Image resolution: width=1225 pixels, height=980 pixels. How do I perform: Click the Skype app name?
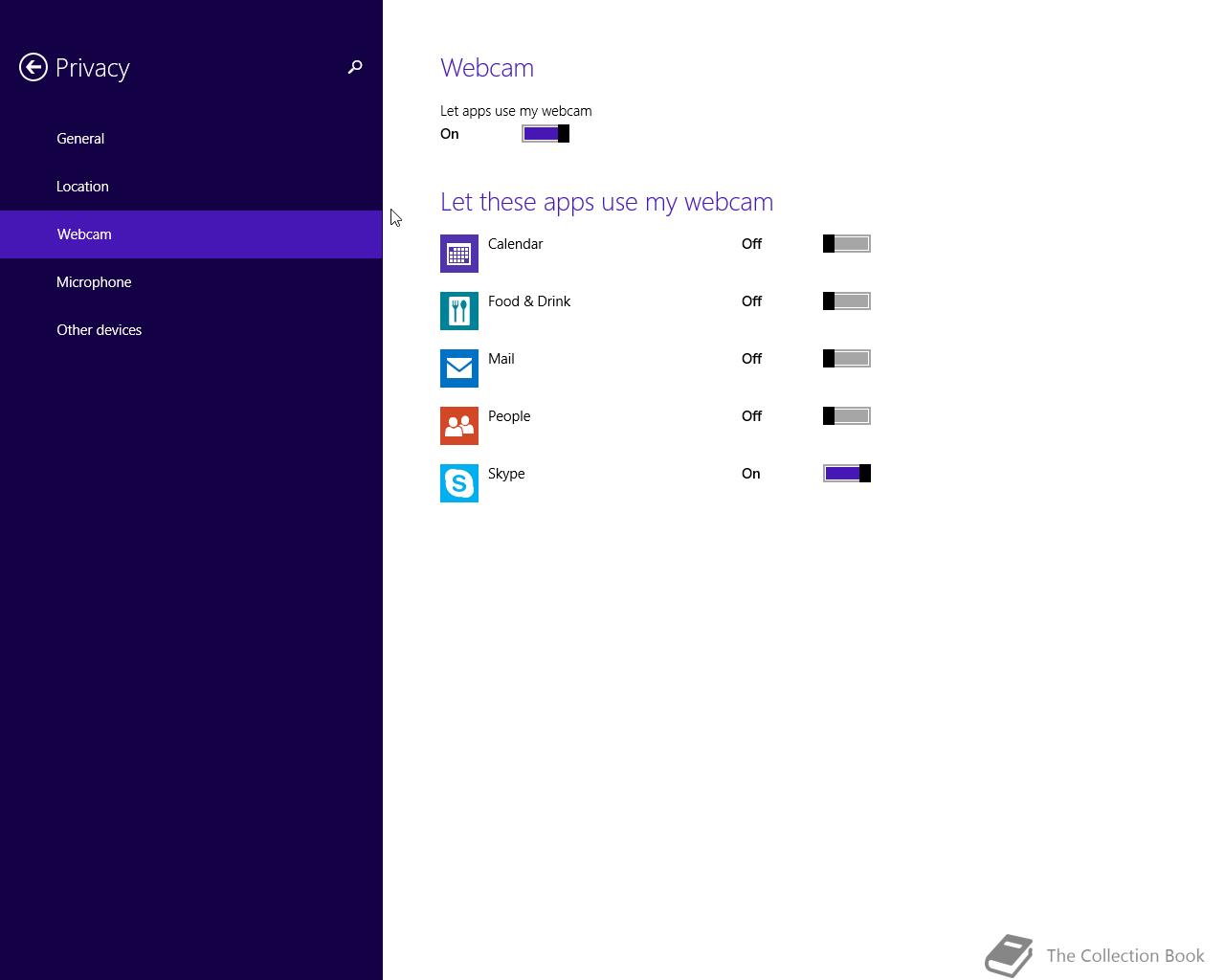[506, 474]
